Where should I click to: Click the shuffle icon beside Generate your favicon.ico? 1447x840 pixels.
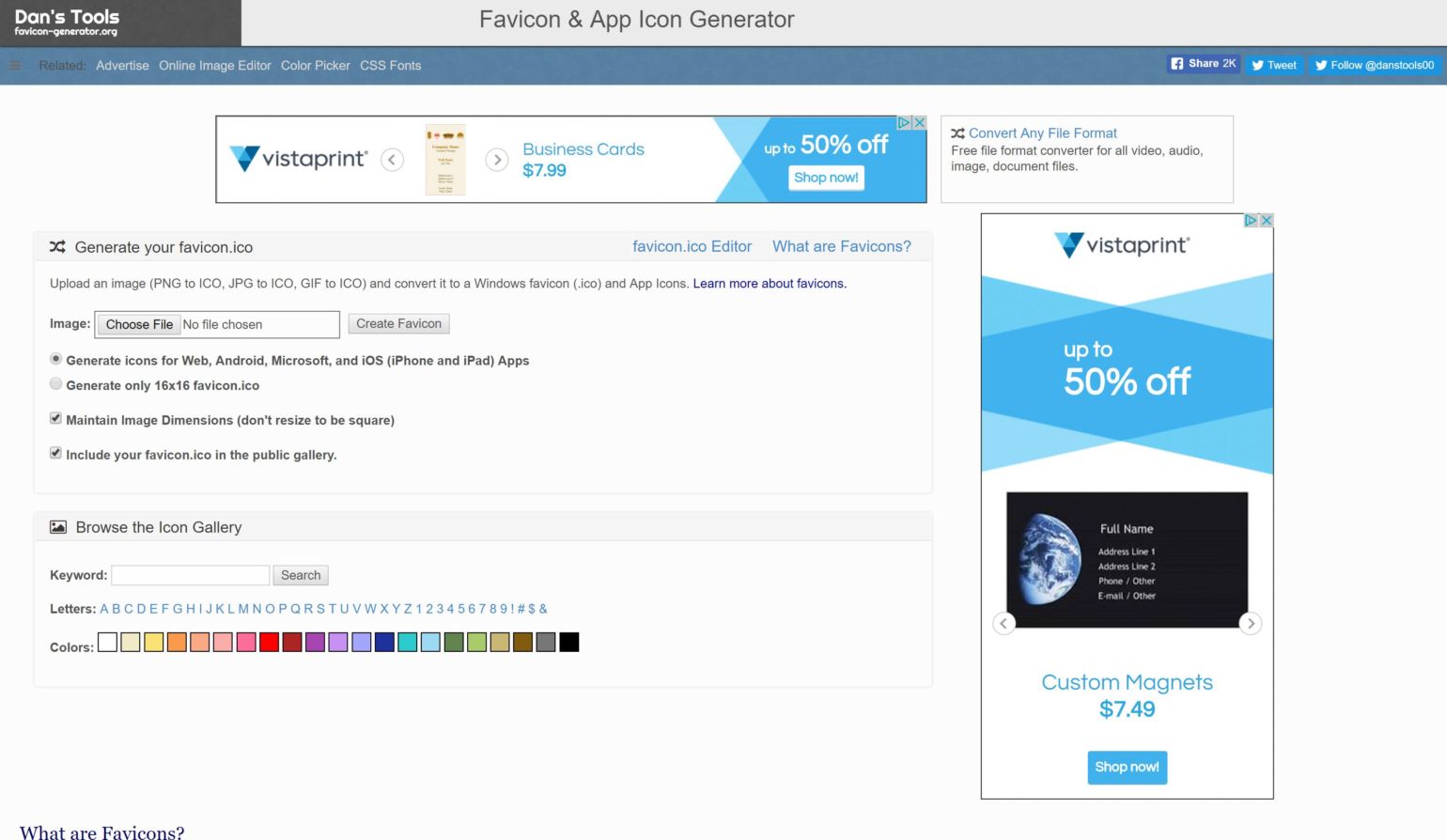[x=57, y=246]
